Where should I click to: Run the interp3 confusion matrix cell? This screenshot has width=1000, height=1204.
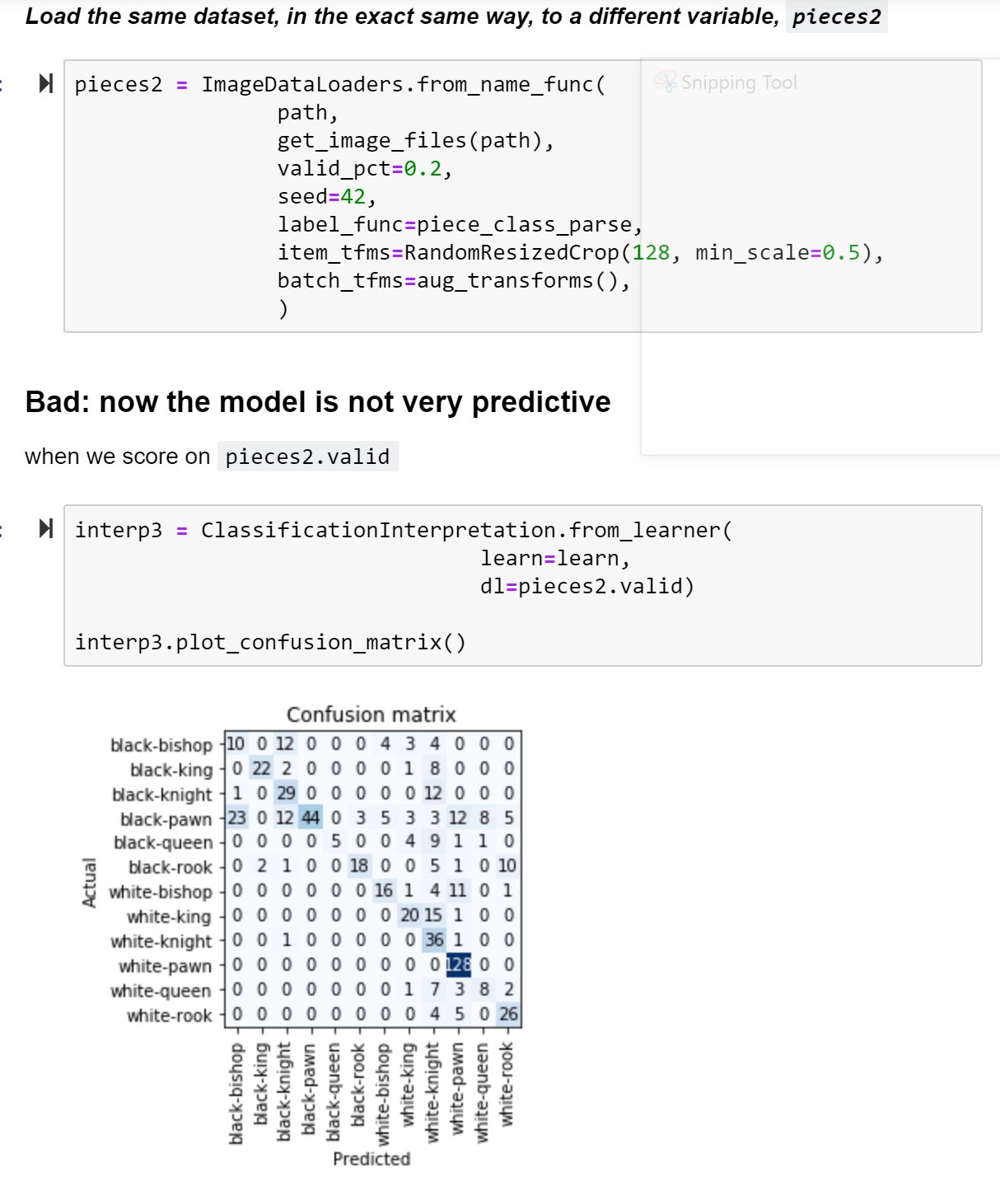(46, 528)
